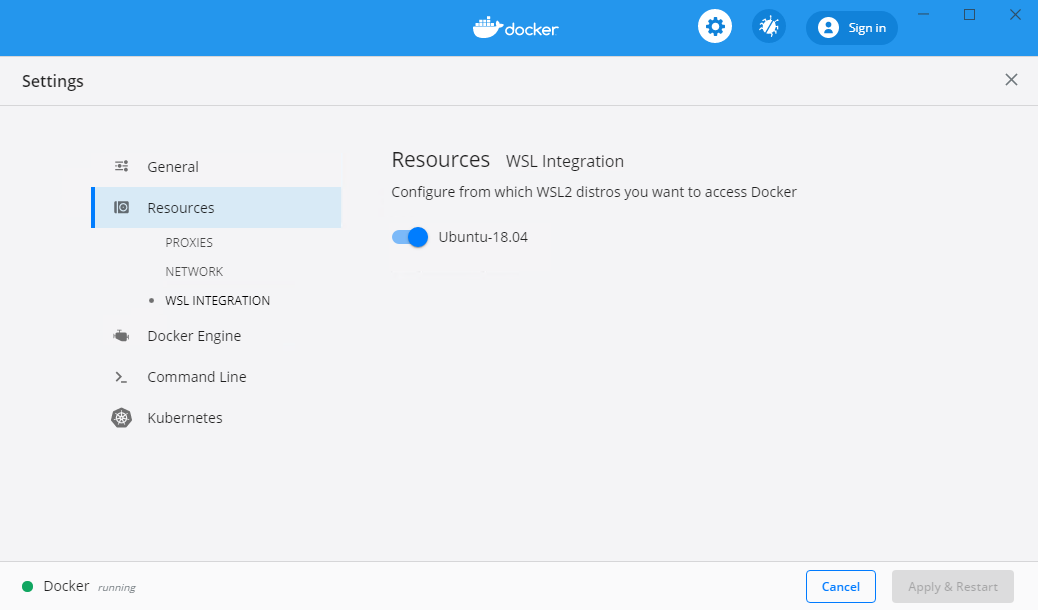Select the Command Line terminal icon
This screenshot has height=613, width=1038.
121,377
